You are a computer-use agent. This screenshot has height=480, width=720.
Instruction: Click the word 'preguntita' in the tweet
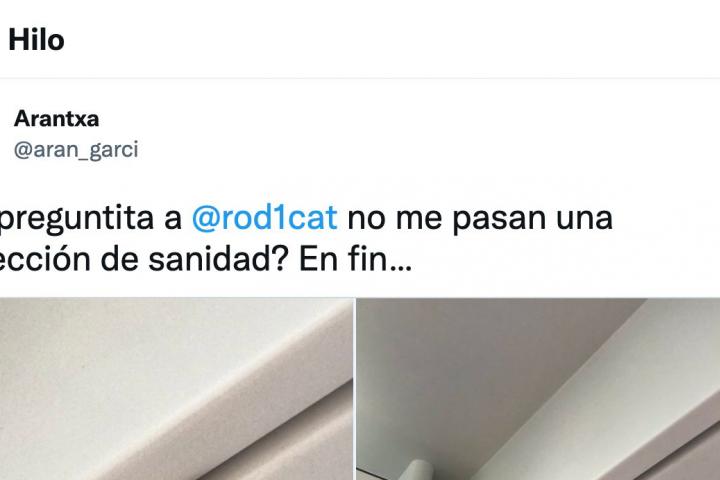point(76,219)
